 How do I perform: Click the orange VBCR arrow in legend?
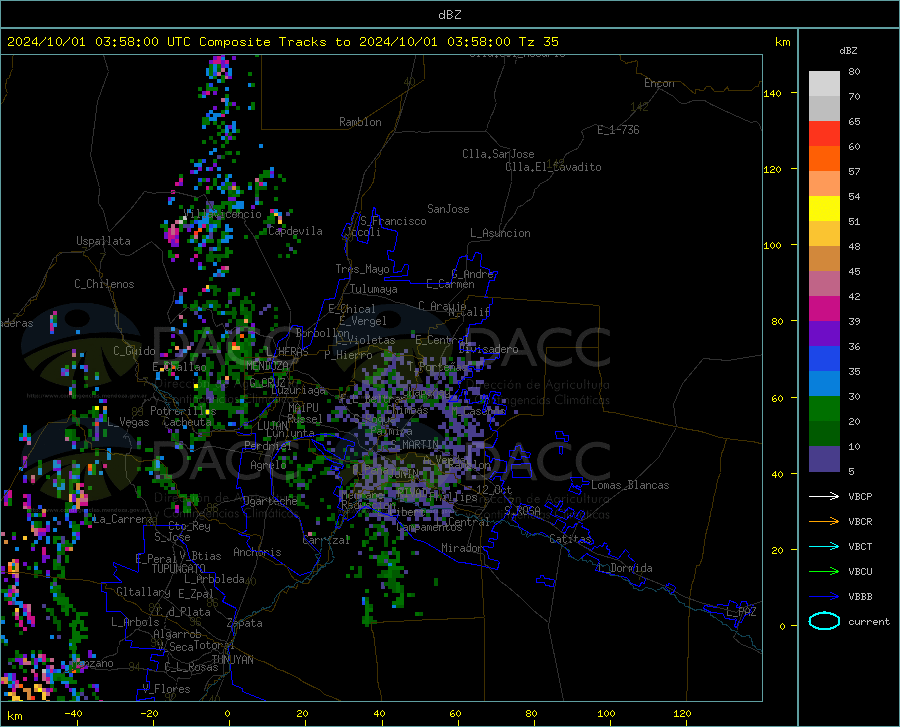click(x=824, y=521)
